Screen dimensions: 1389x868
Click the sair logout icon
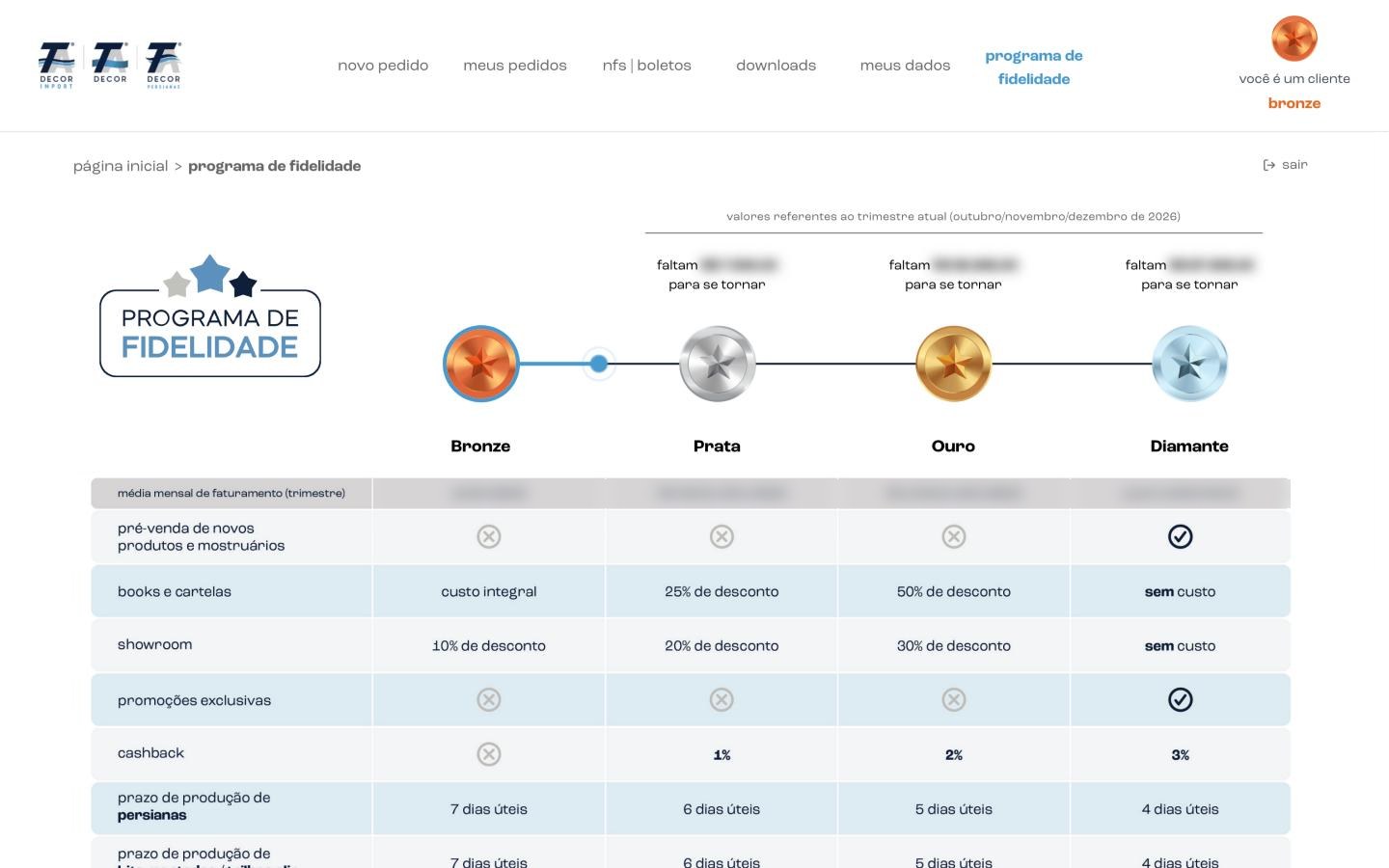1268,165
